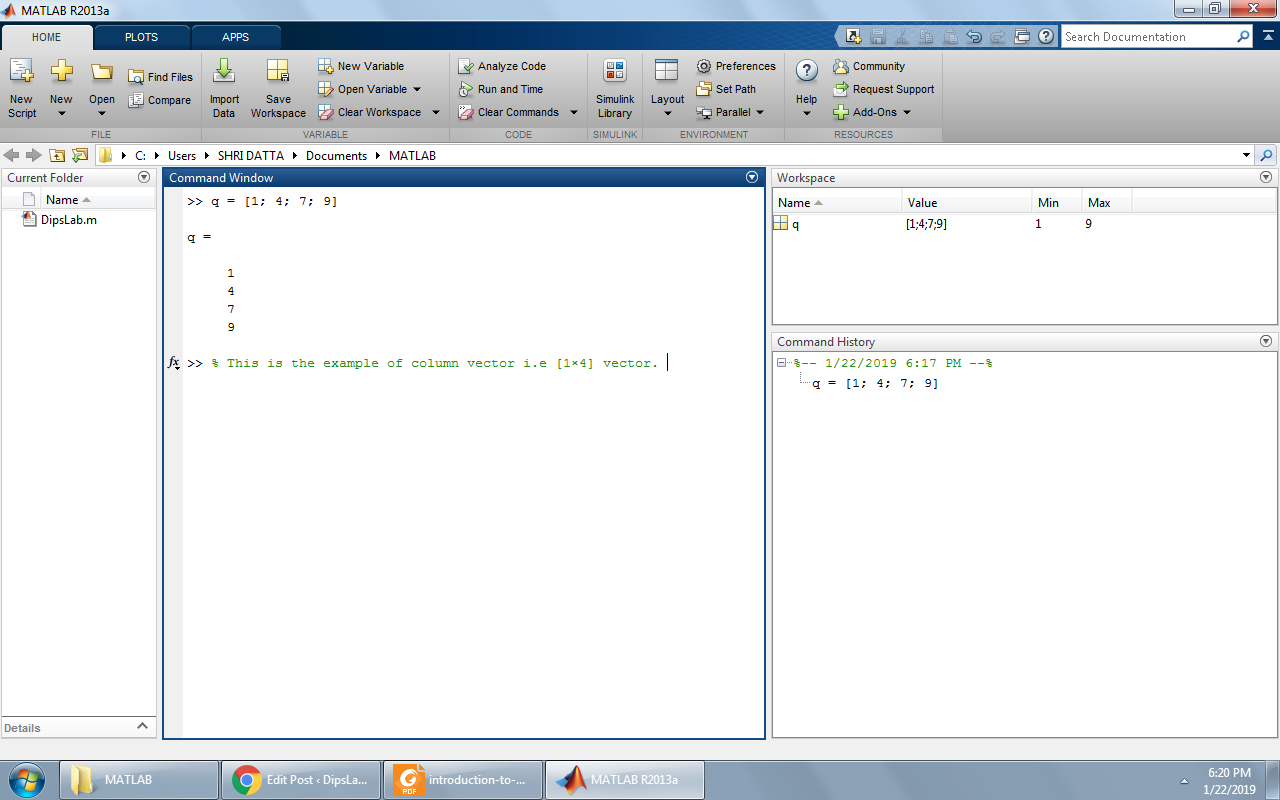Open Chrome from the Windows taskbar

300,780
